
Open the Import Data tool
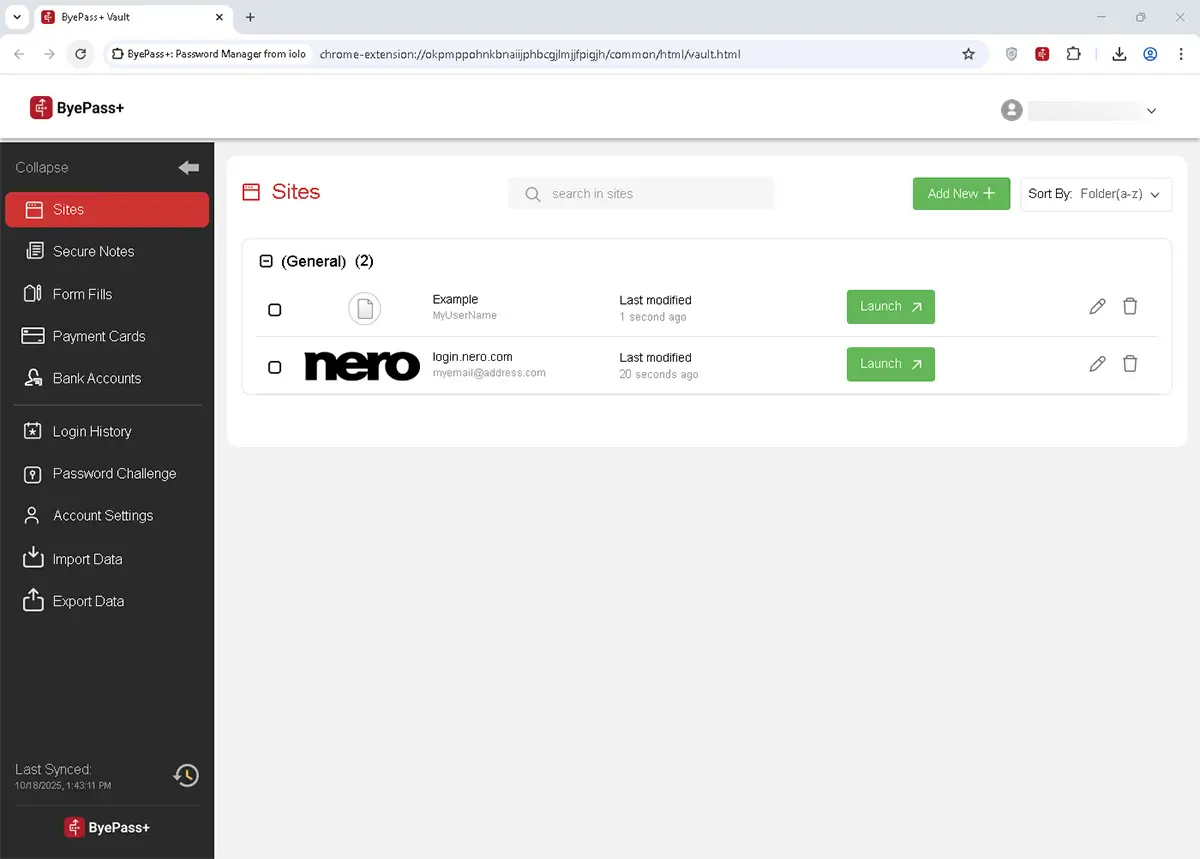pos(86,558)
